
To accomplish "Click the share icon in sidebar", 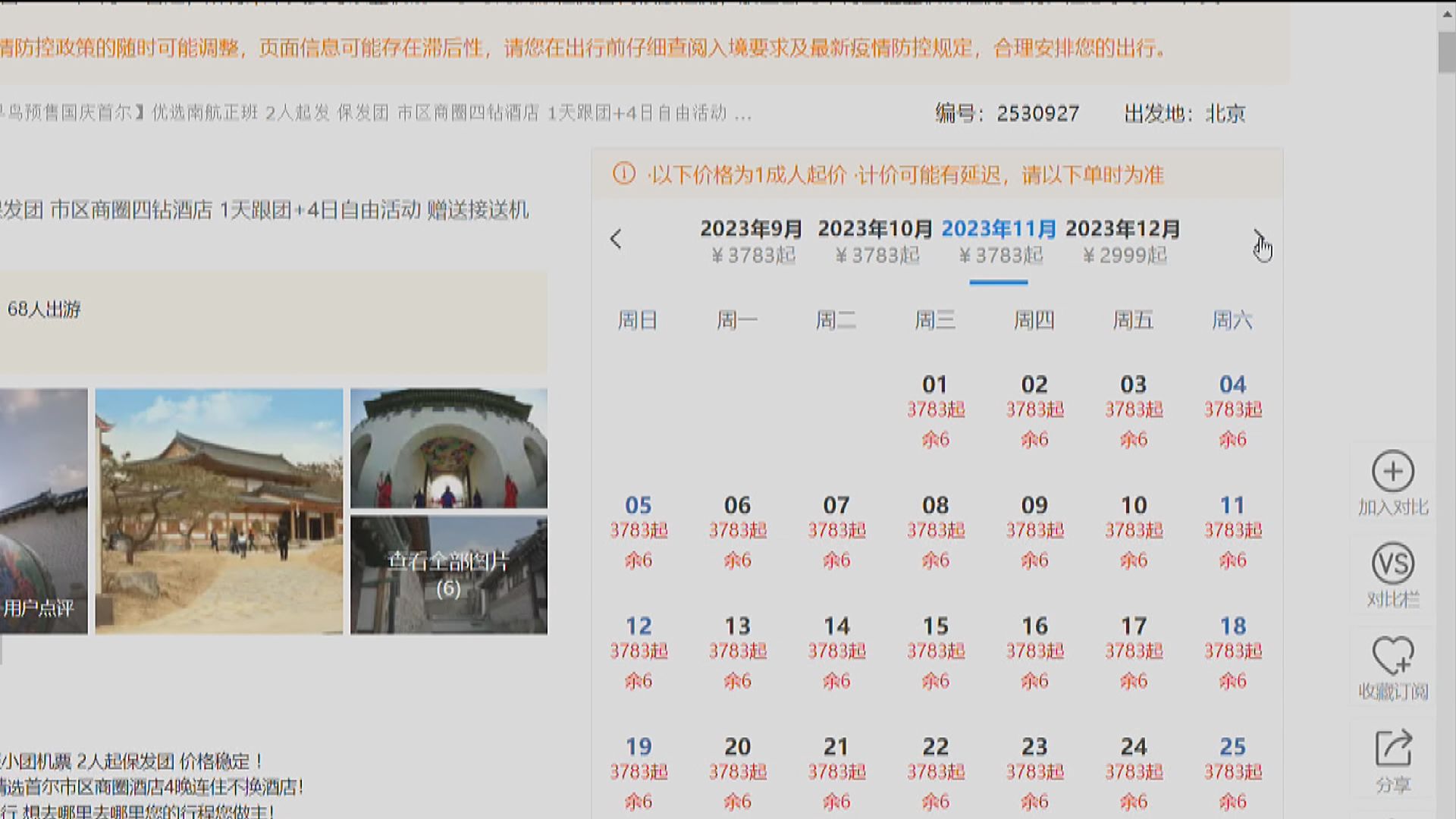I will click(x=1392, y=749).
